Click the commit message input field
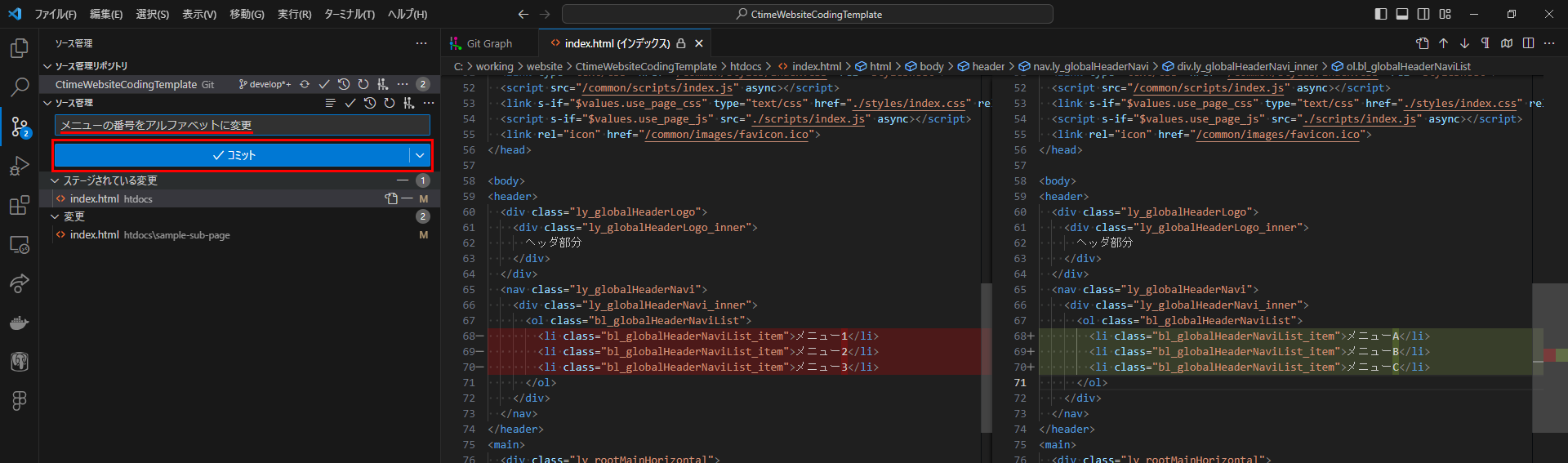The height and width of the screenshot is (463, 1568). pyautogui.click(x=242, y=125)
